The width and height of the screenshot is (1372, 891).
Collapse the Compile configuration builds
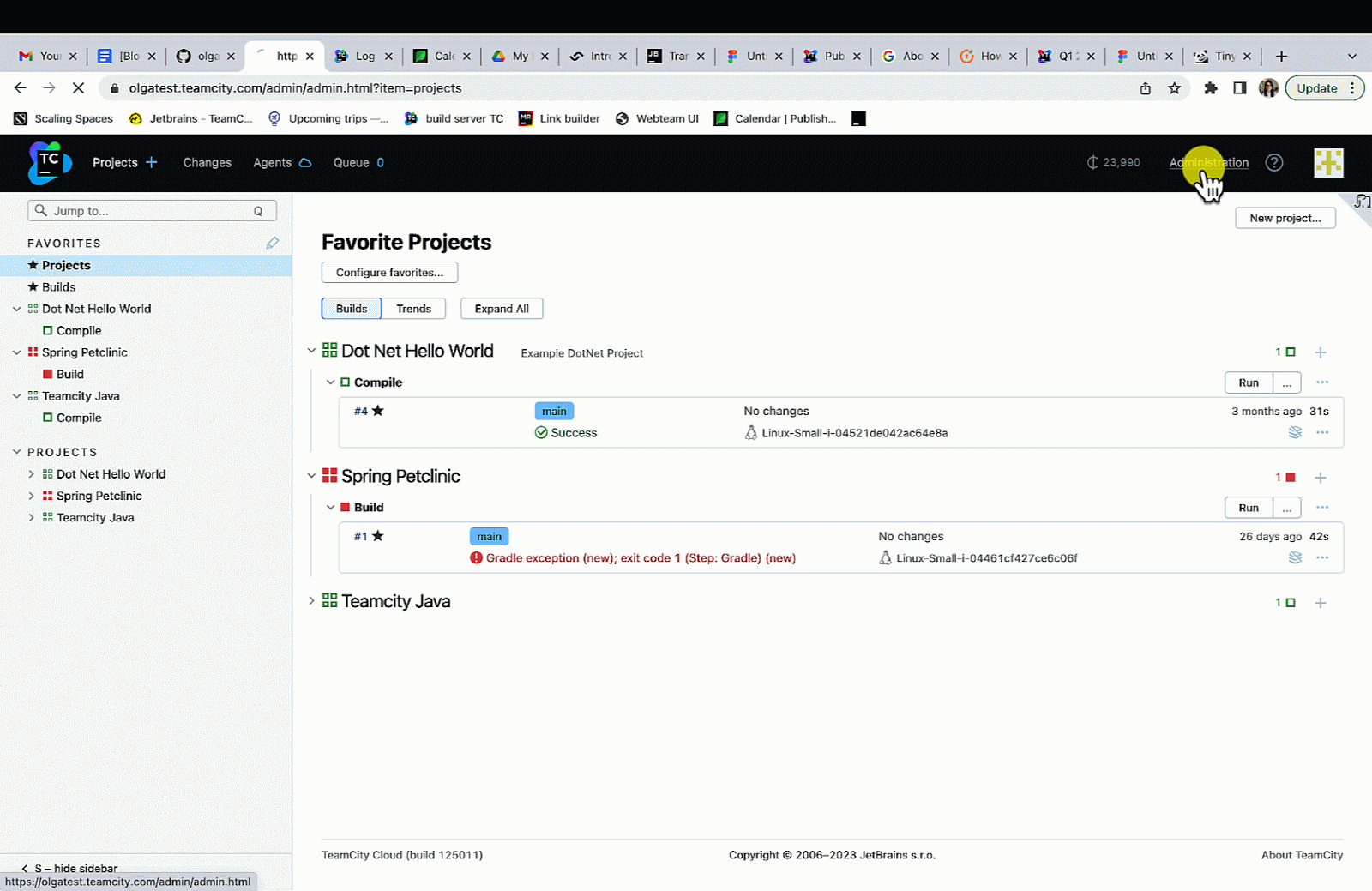pos(330,382)
